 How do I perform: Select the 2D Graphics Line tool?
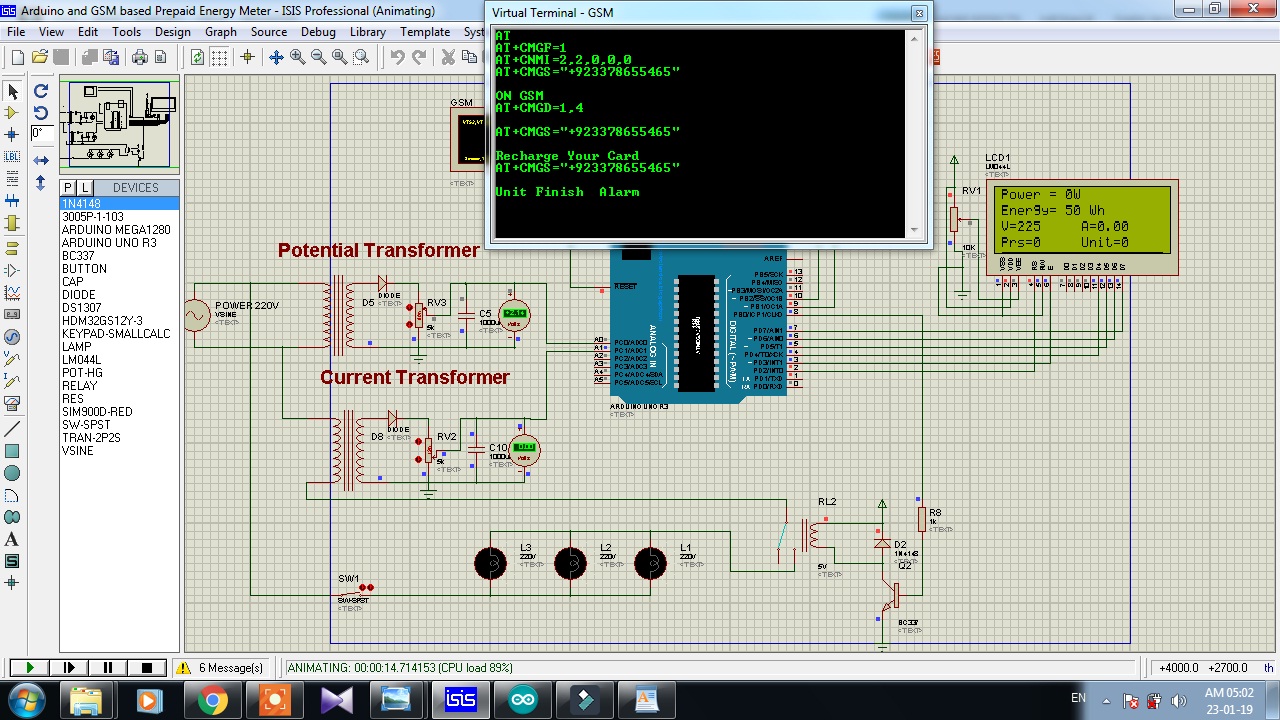12,429
